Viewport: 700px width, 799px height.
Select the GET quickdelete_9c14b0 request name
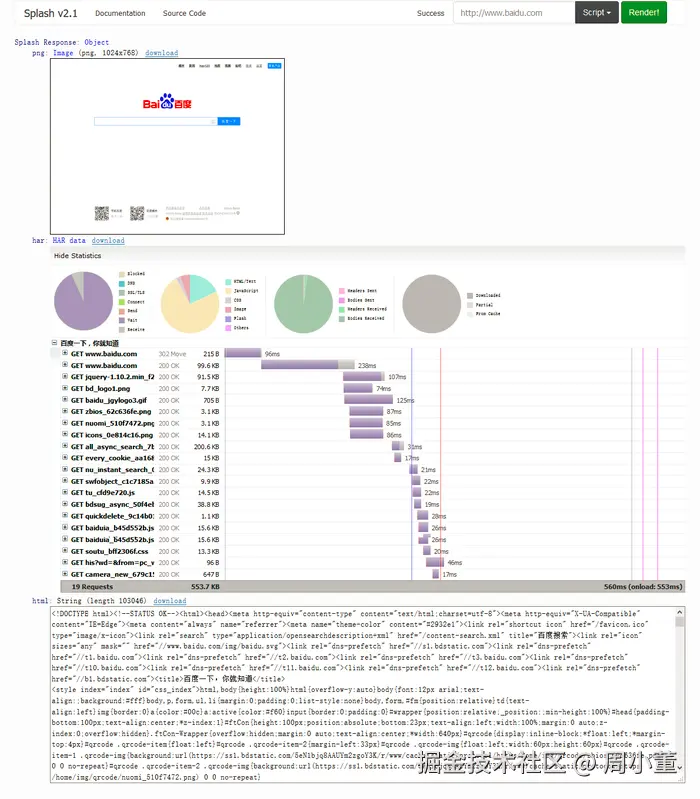[112, 516]
